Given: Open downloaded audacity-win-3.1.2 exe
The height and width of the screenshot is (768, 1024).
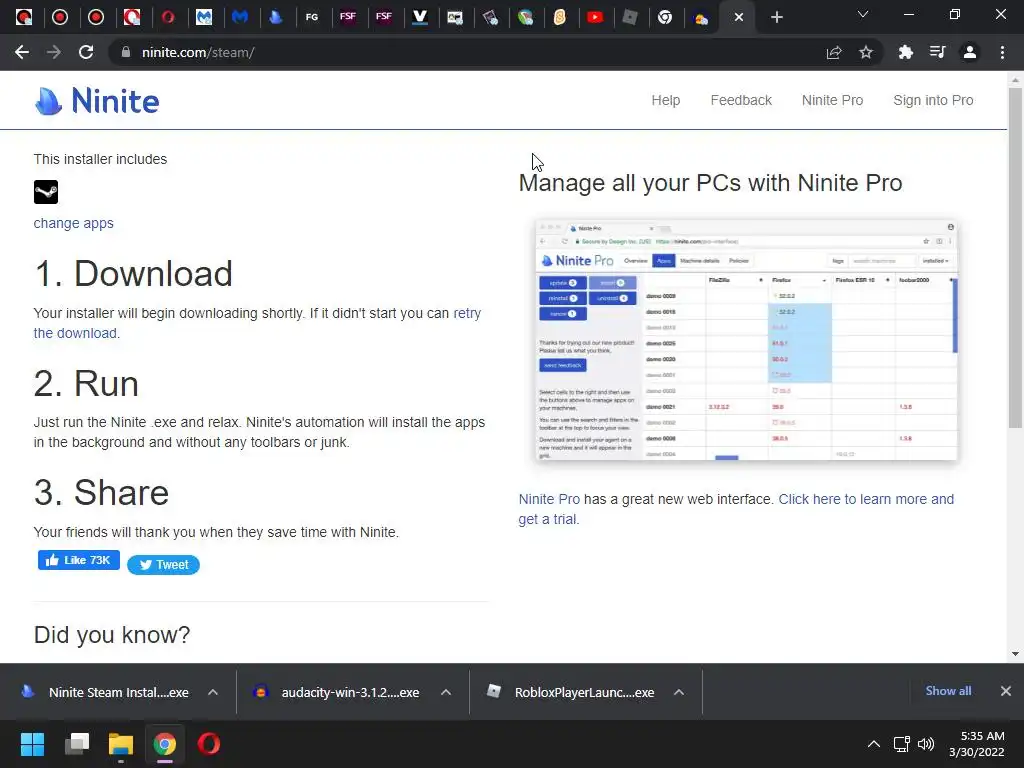Looking at the screenshot, I should click(350, 692).
